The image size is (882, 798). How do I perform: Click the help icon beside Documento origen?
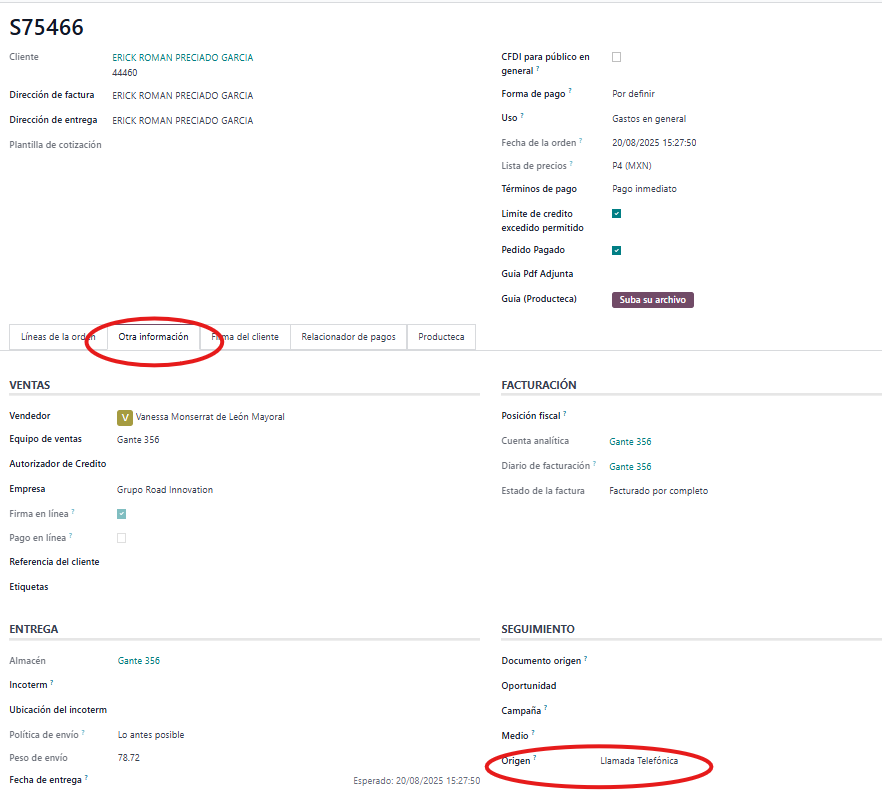(x=585, y=659)
